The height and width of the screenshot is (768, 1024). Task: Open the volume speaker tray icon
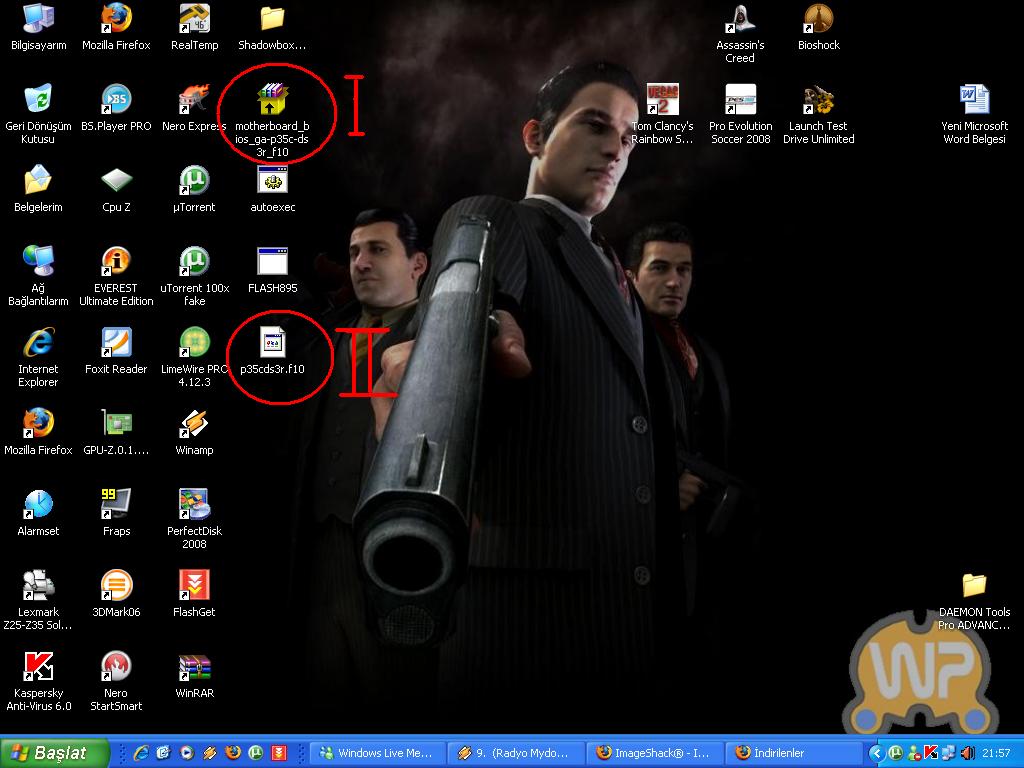967,753
